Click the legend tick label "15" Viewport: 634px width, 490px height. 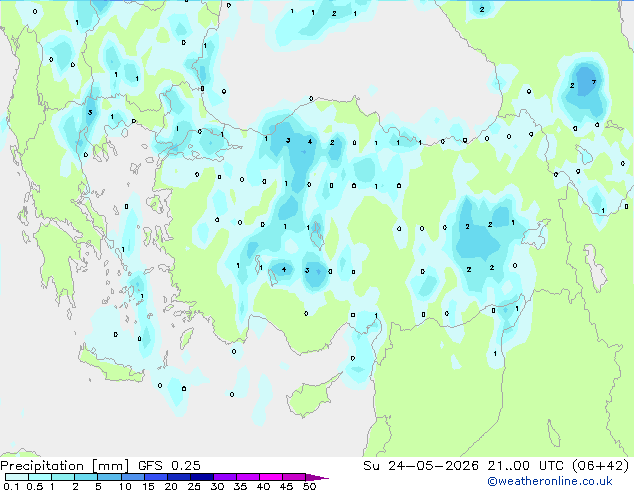[x=148, y=486]
